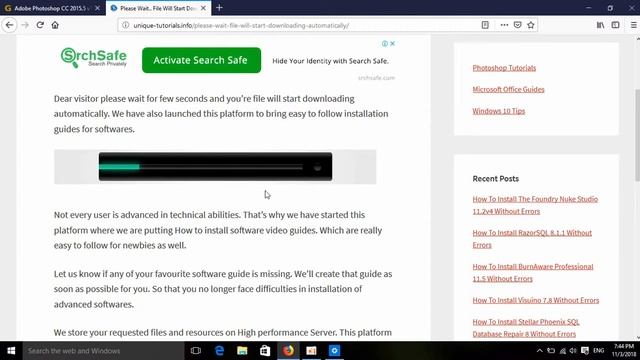Open the volume control in system tray
640x360 pixels.
tap(573, 351)
